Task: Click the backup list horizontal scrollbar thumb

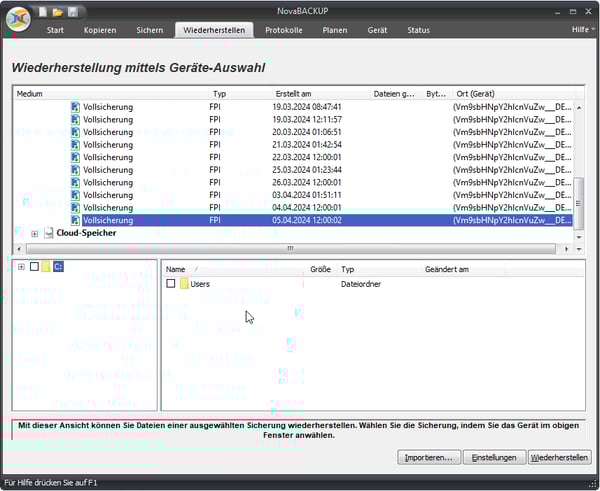Action: point(290,249)
